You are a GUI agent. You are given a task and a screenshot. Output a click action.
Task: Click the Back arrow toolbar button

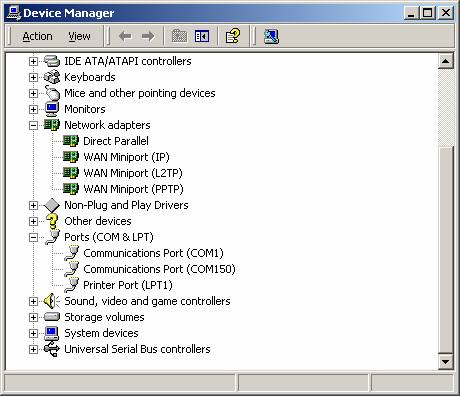click(x=125, y=36)
